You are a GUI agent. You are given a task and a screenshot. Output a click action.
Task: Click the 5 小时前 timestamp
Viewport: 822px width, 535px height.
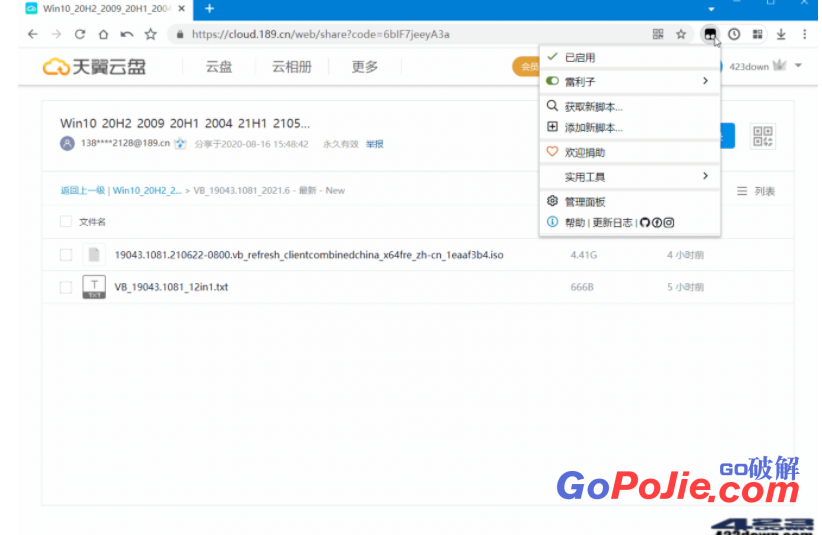685,287
